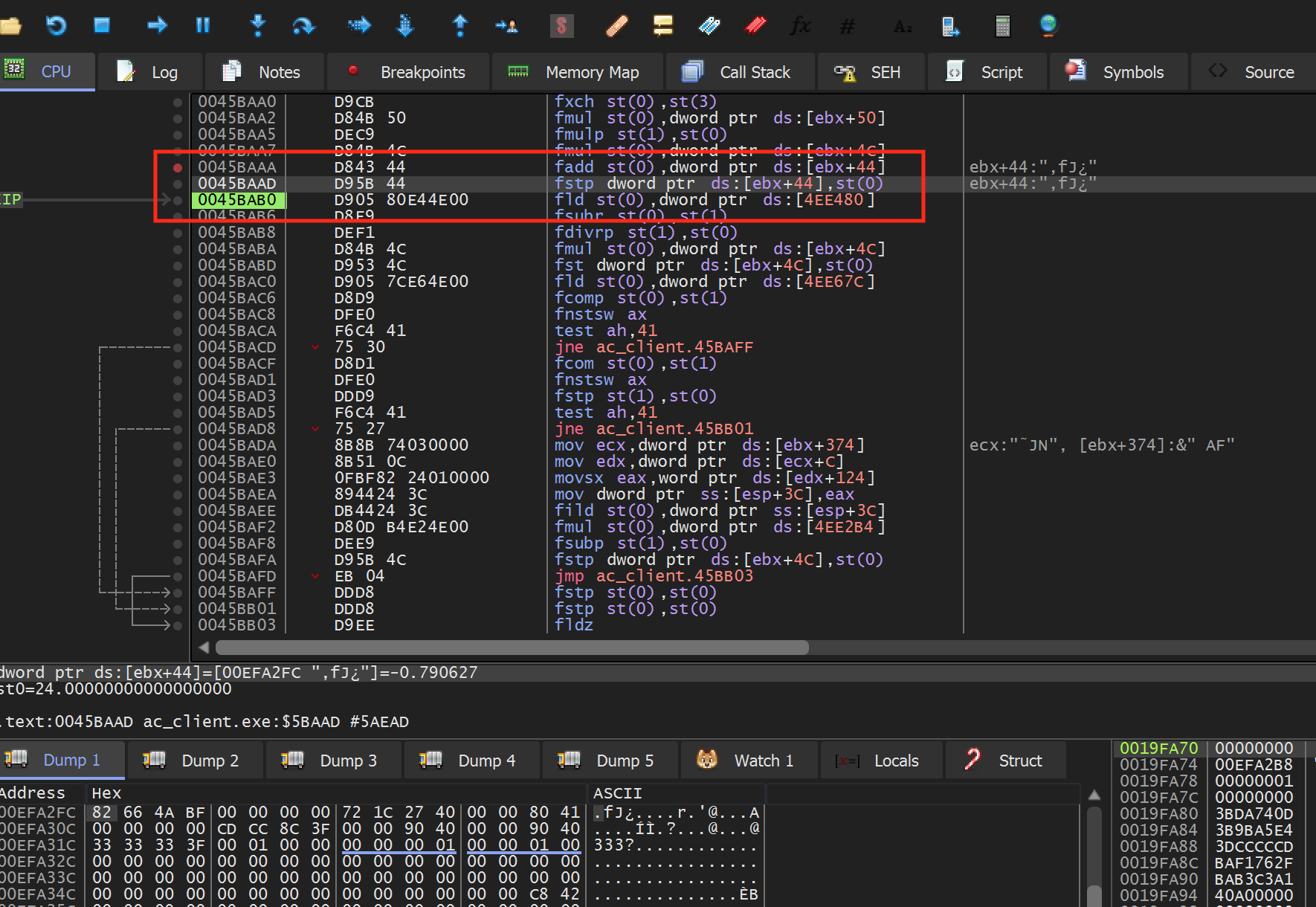Switch to the Call Stack tab
This screenshot has height=907, width=1316.
[x=739, y=72]
